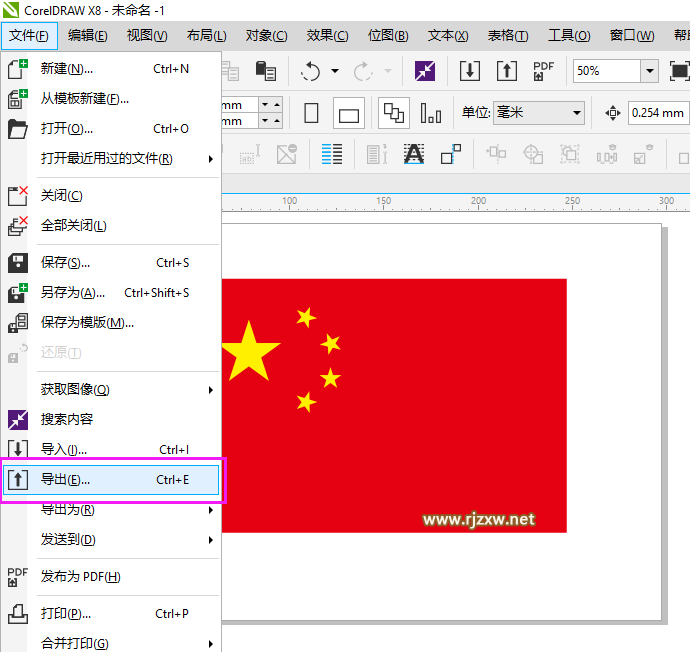Open the 视图 menu

coord(147,36)
